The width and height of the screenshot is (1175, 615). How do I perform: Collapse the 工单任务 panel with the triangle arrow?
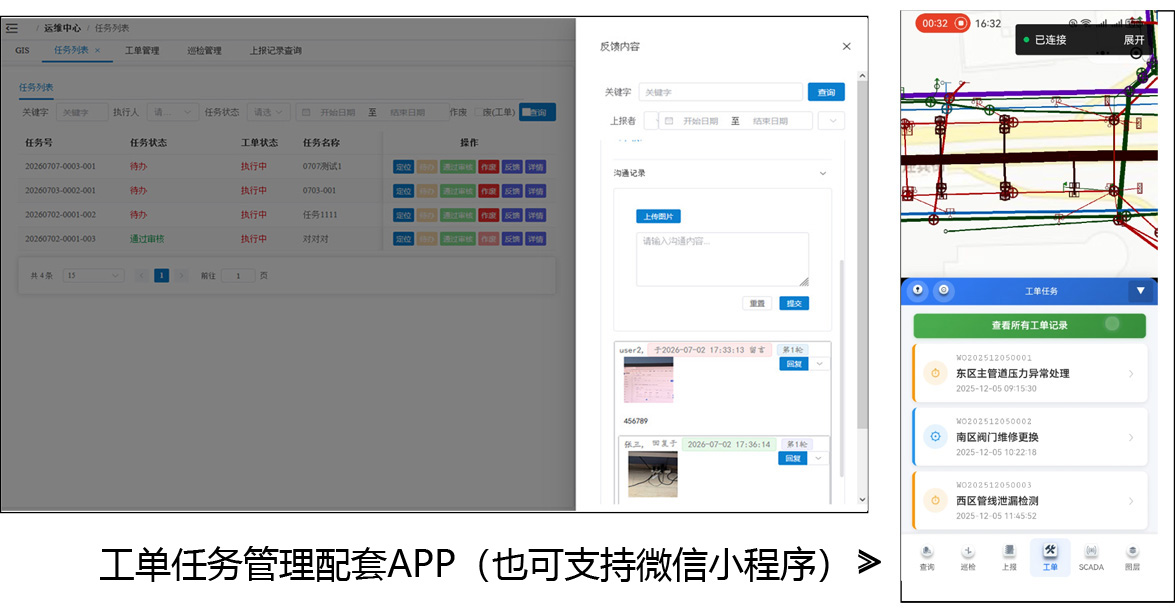click(x=1141, y=291)
